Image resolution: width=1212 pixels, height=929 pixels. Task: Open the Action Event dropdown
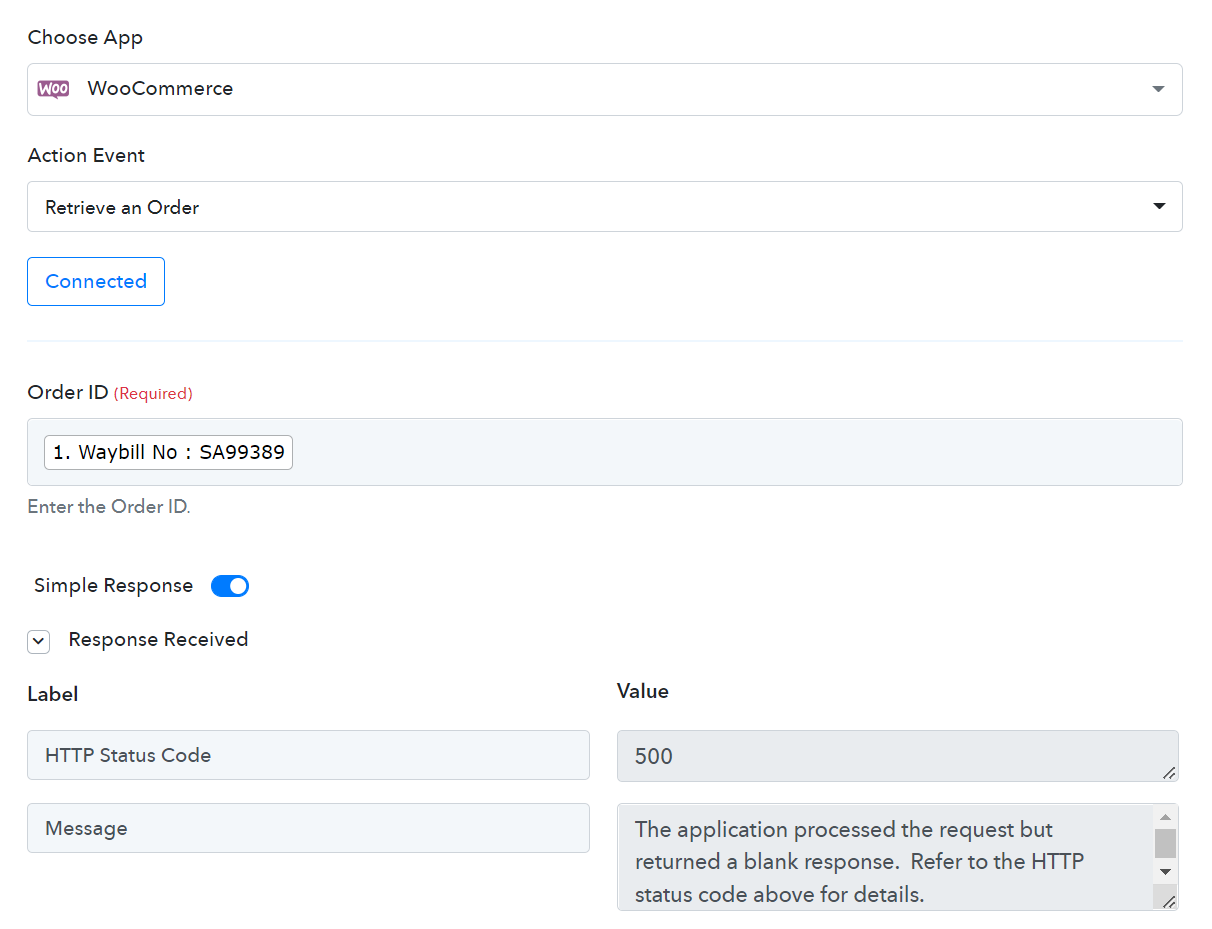[x=604, y=207]
